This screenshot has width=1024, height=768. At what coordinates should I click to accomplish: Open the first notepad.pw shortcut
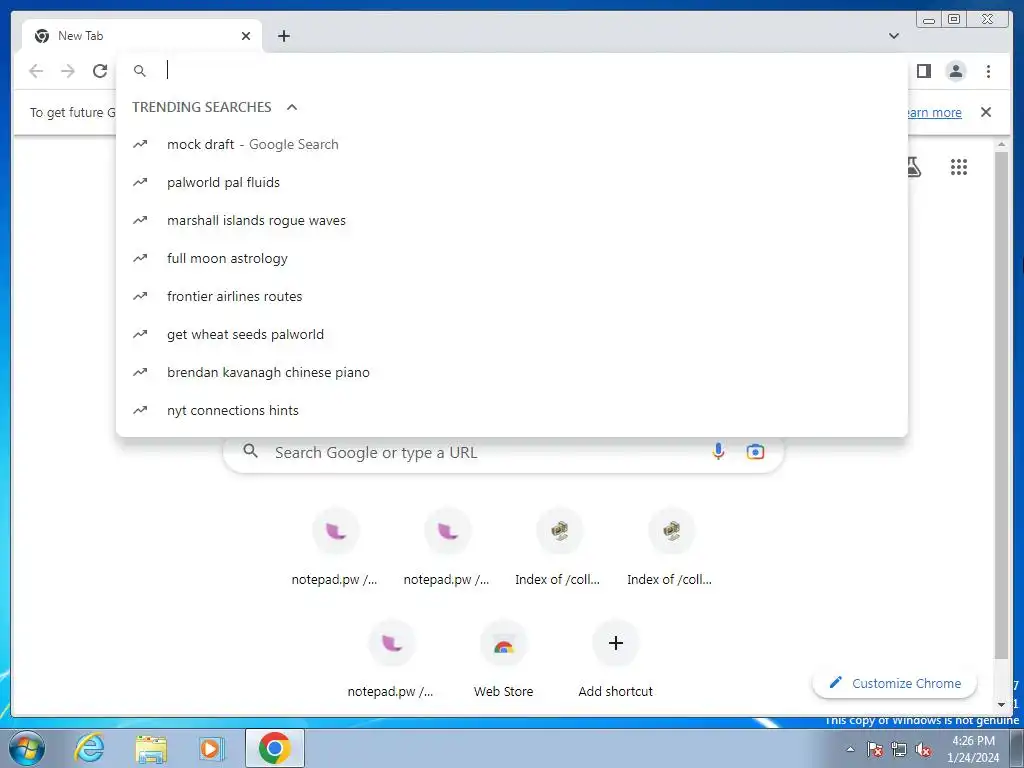335,549
